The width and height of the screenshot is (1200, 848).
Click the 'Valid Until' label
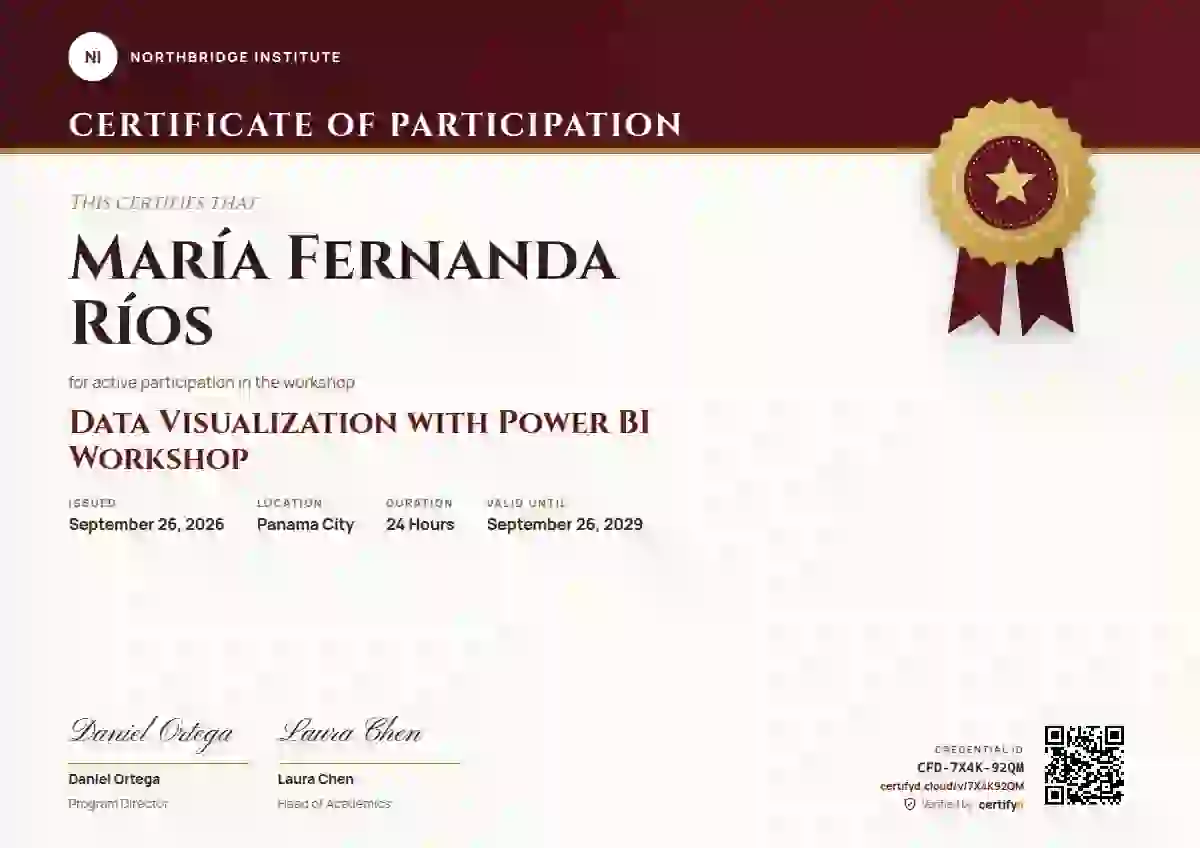point(526,503)
